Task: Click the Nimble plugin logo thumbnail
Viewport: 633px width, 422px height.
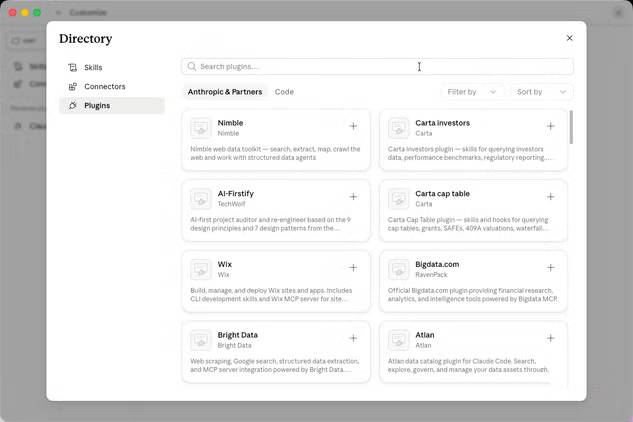Action: pos(201,128)
